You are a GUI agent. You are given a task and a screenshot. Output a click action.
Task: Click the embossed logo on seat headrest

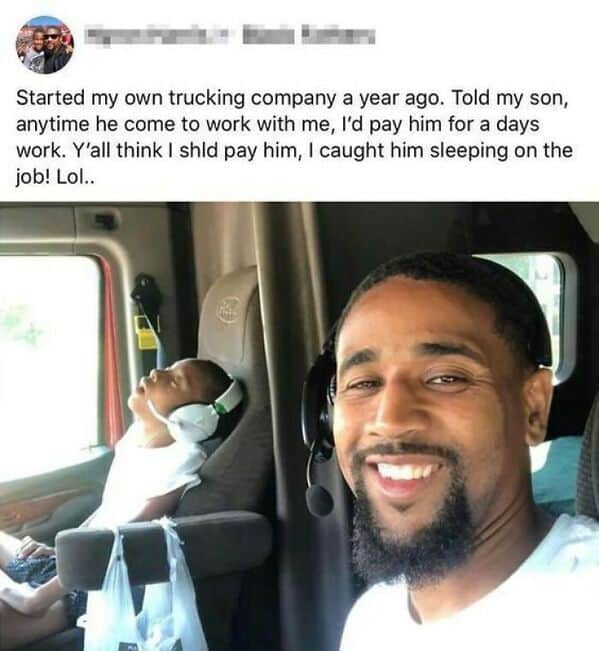[x=227, y=309]
